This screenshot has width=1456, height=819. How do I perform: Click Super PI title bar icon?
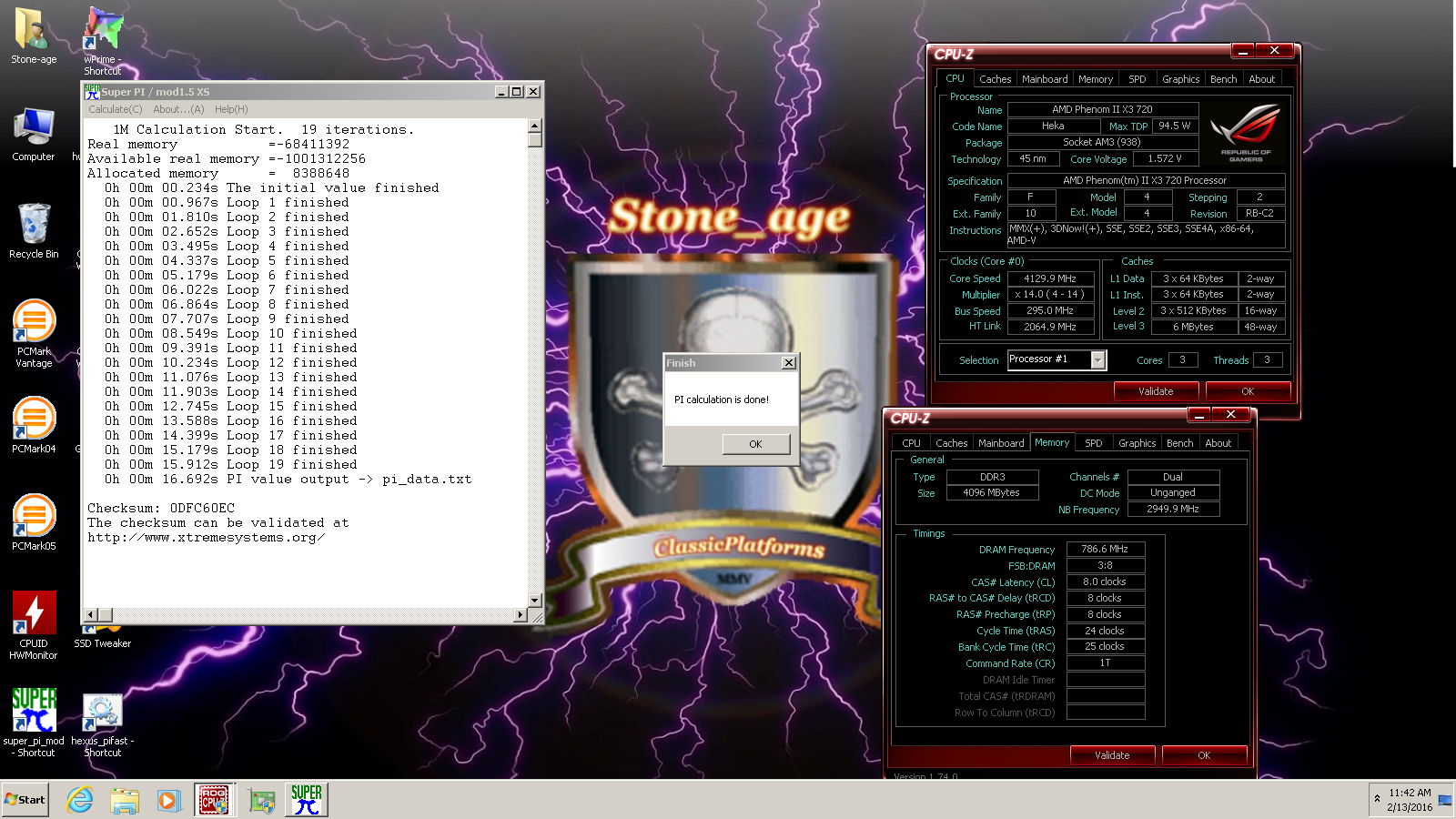tap(92, 91)
